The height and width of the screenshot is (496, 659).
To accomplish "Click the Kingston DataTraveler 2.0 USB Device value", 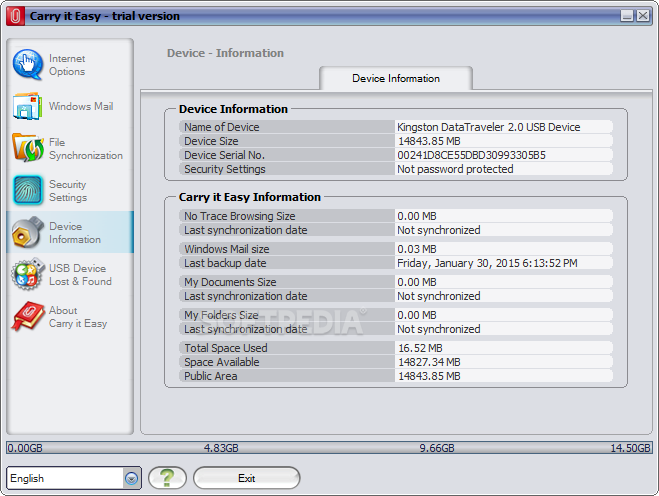I will coord(488,127).
